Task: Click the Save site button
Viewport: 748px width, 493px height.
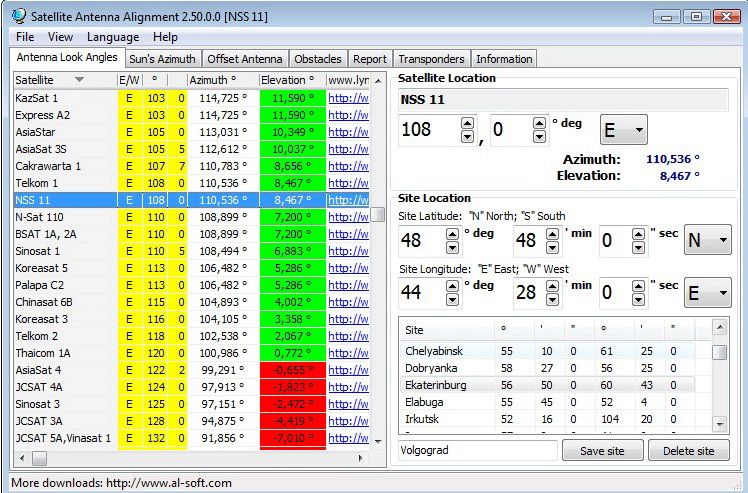Action: (602, 451)
